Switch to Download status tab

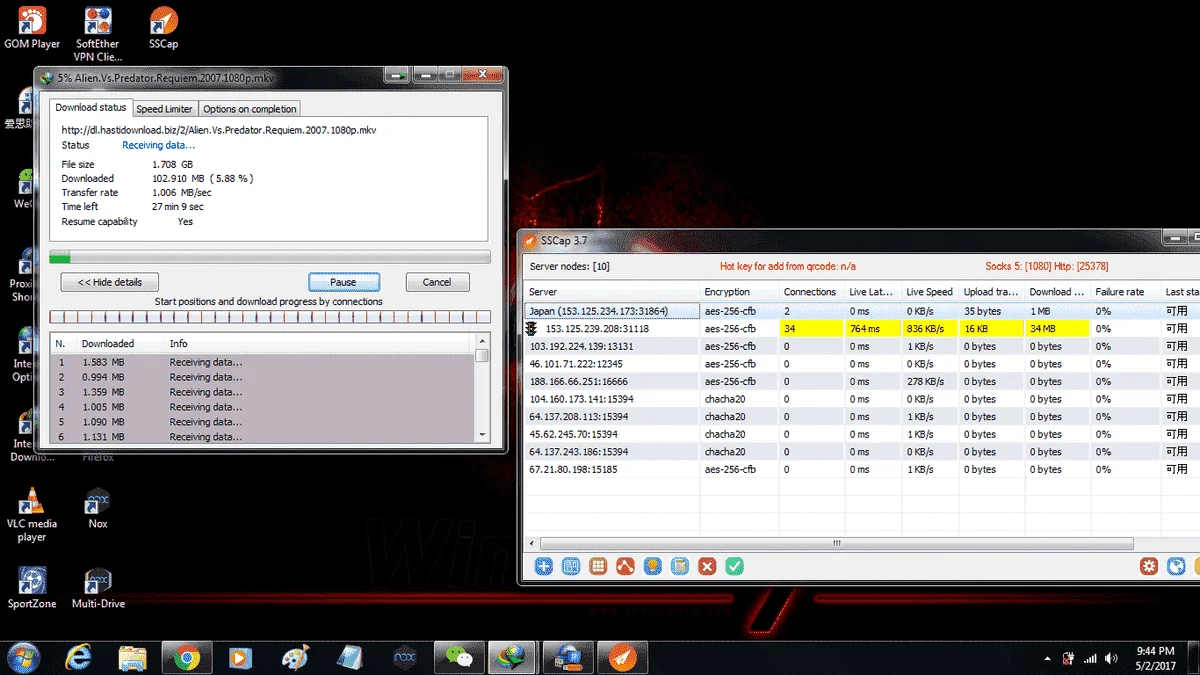point(91,108)
